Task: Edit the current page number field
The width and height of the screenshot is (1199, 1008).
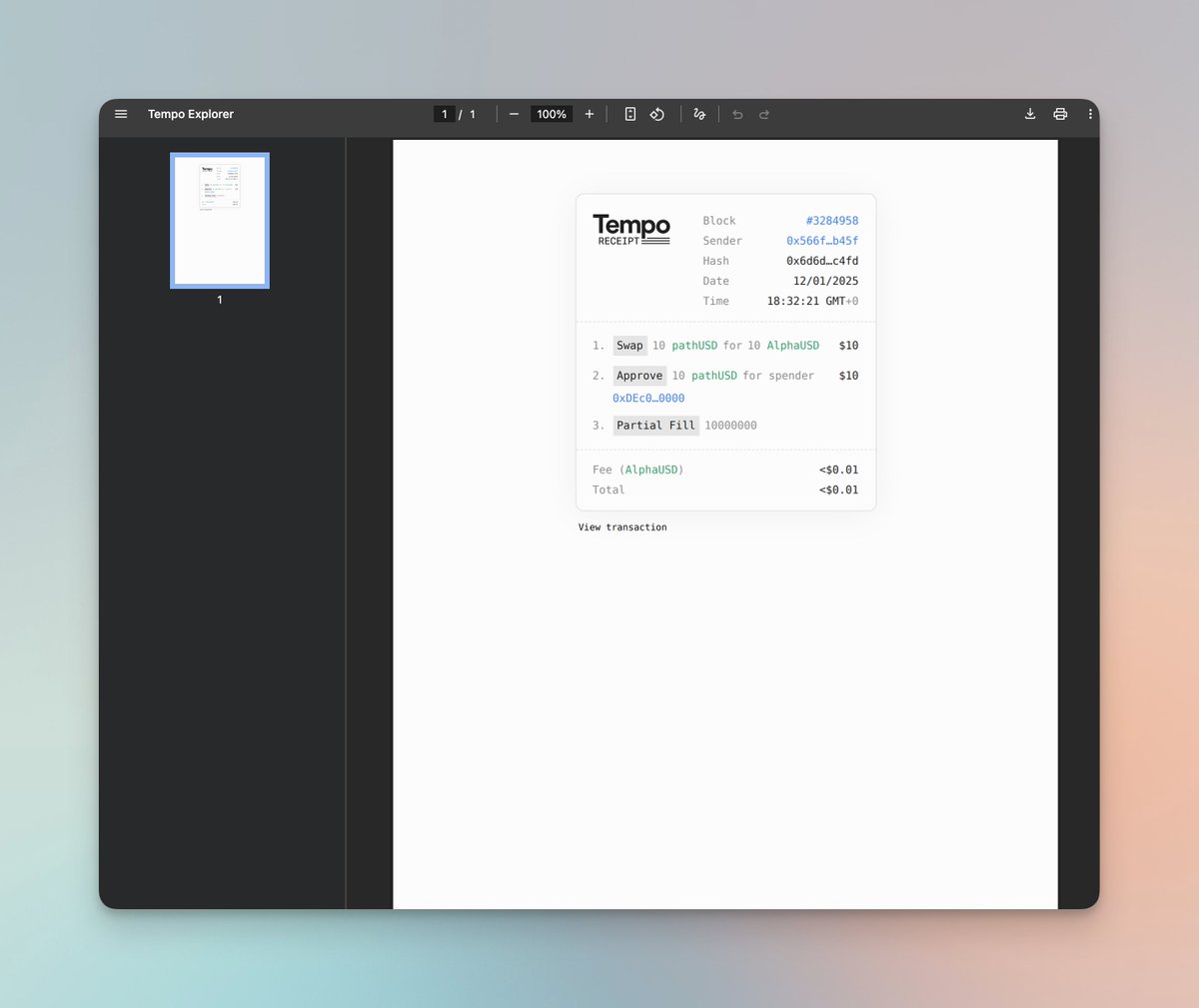Action: (445, 114)
